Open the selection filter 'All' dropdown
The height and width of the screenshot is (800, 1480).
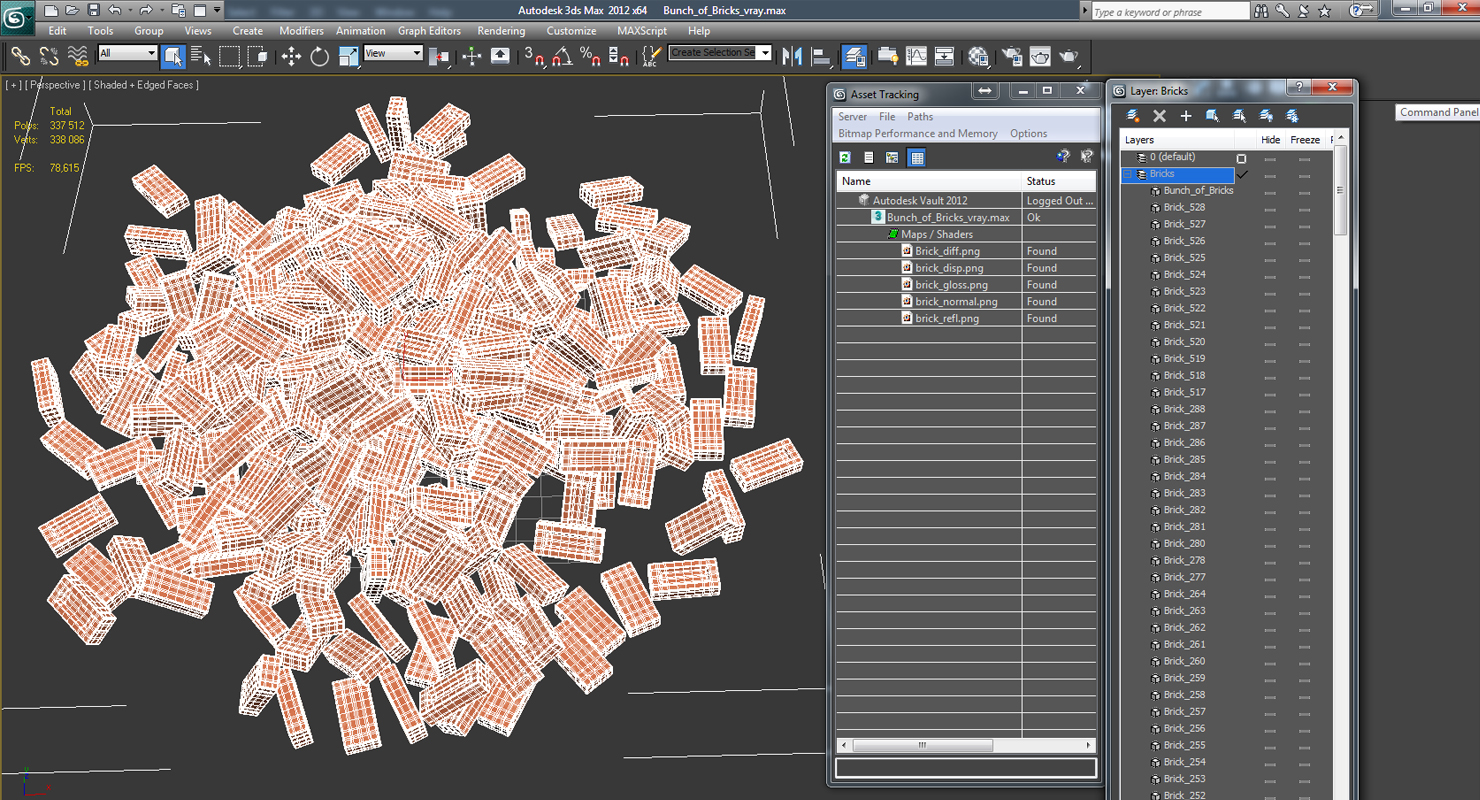click(x=128, y=53)
